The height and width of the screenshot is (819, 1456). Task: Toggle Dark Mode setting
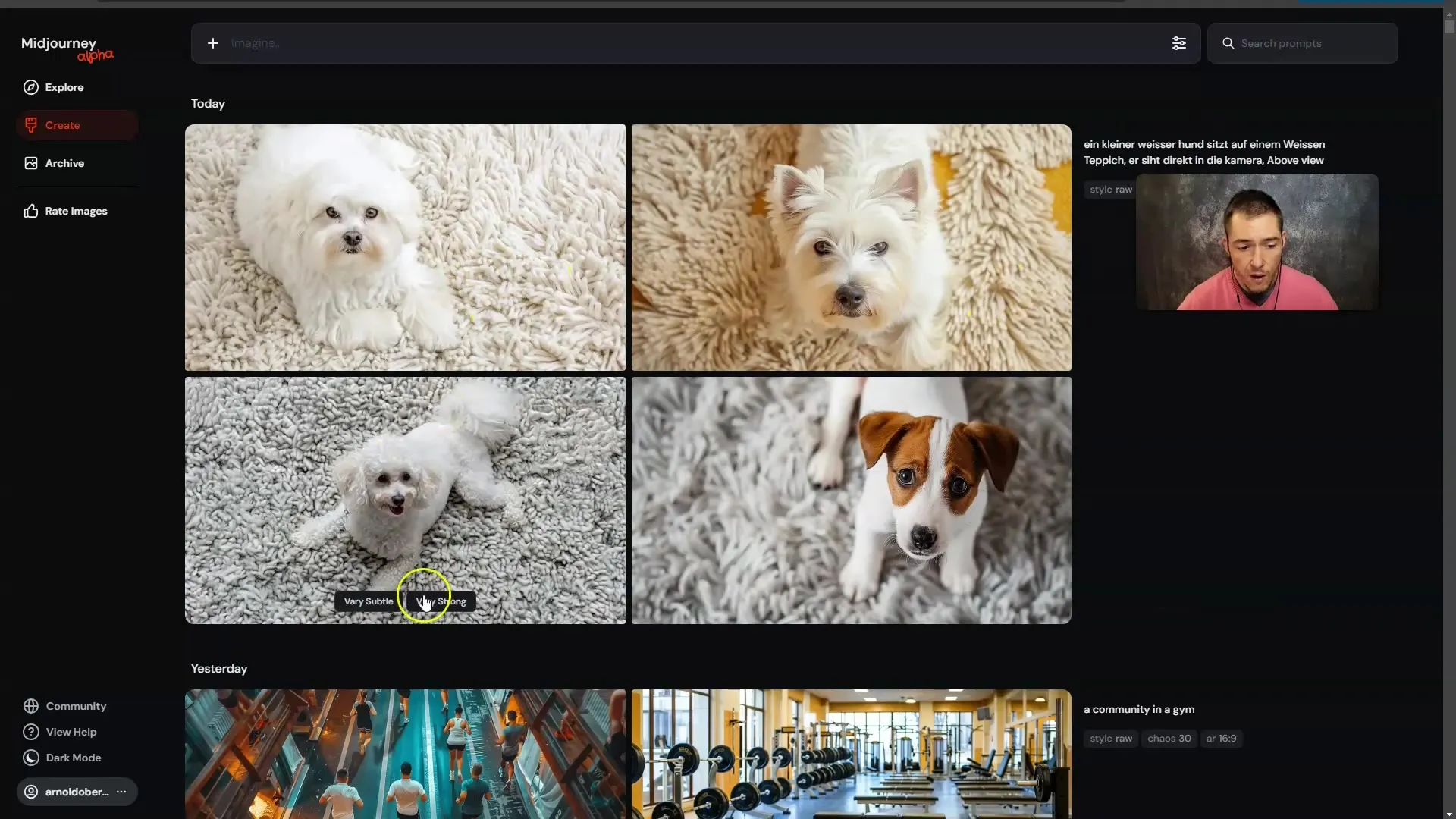coord(73,758)
